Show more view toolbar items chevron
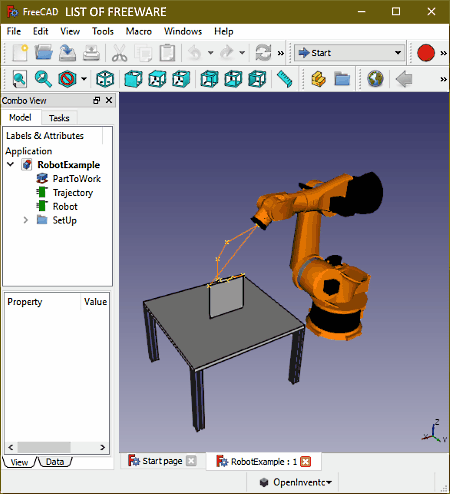 443,79
